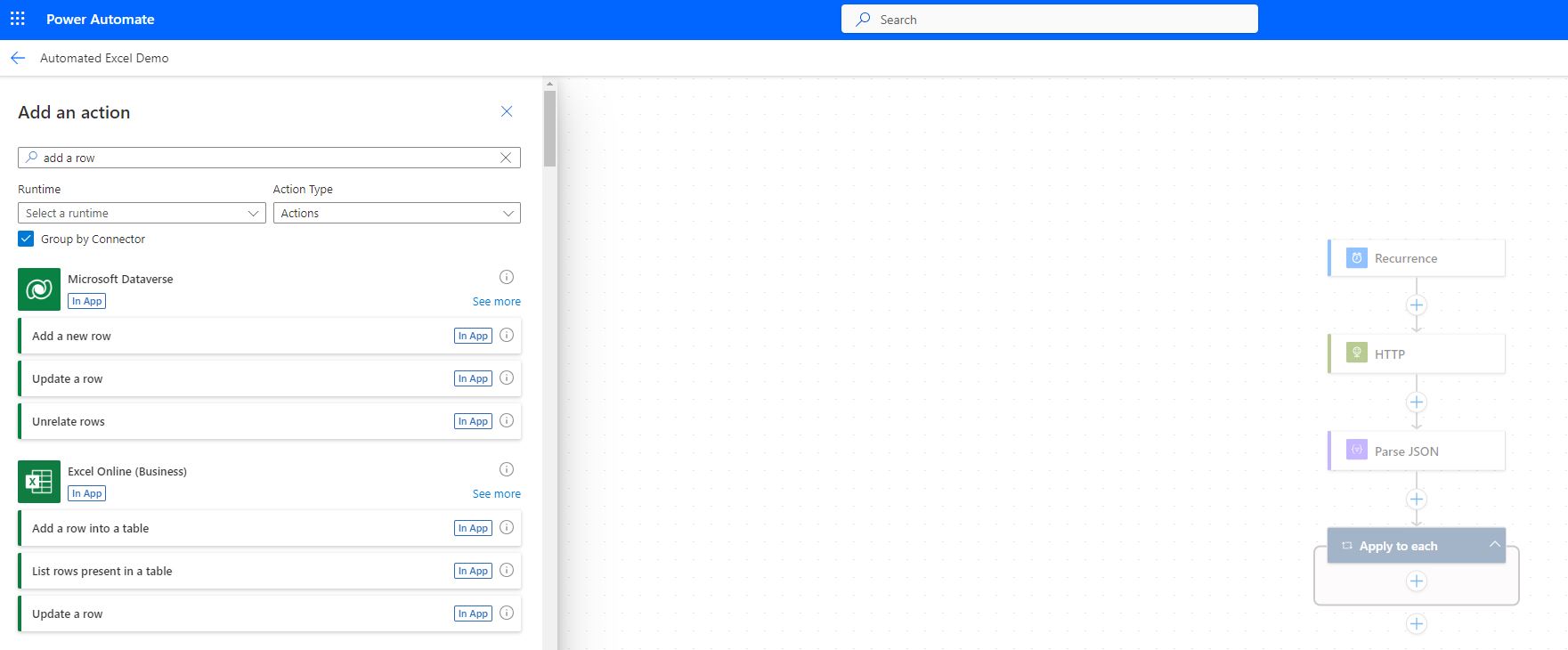Screen dimensions: 1568x650
Task: See more Excel Online (Business) actions
Action: tap(497, 494)
